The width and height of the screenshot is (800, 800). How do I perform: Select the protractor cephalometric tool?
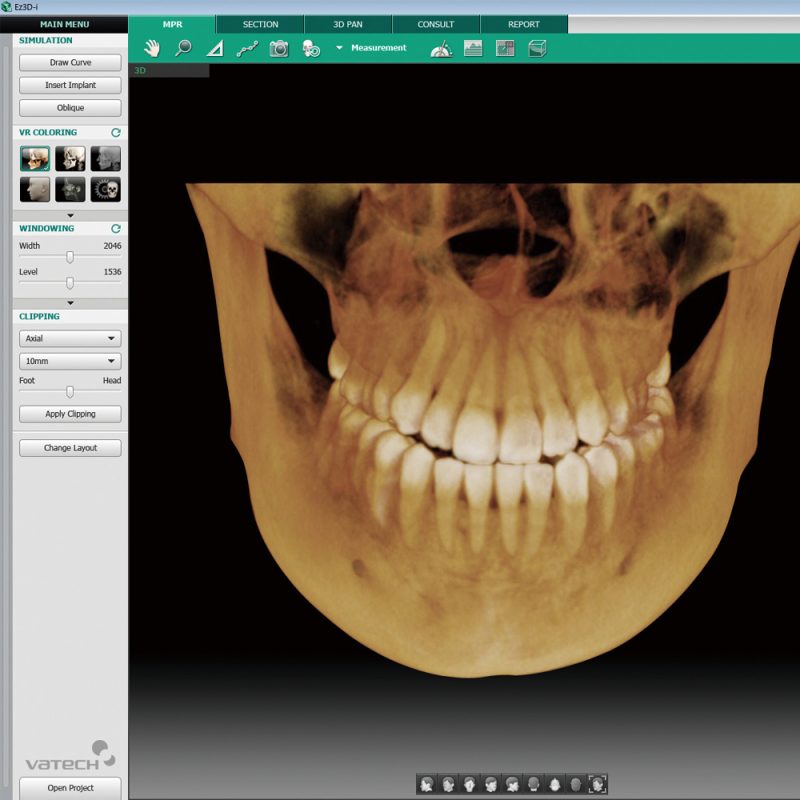tap(442, 47)
